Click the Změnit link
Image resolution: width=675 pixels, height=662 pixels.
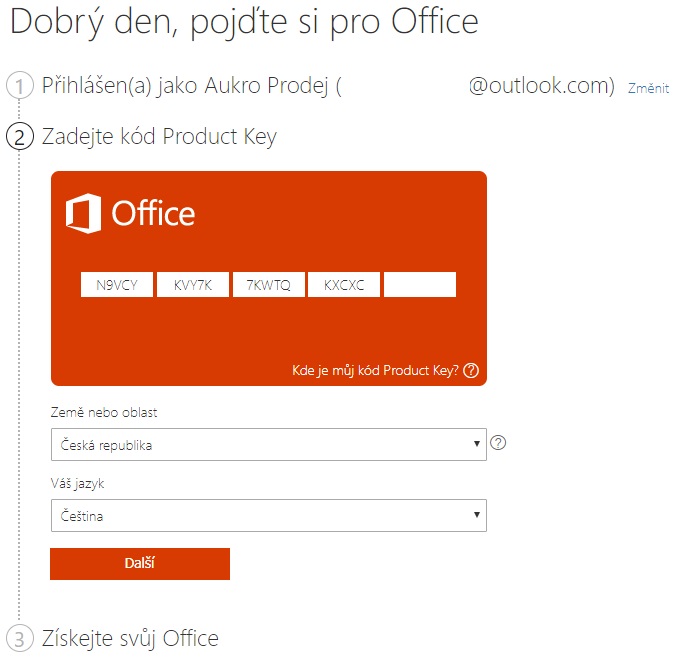pos(648,88)
